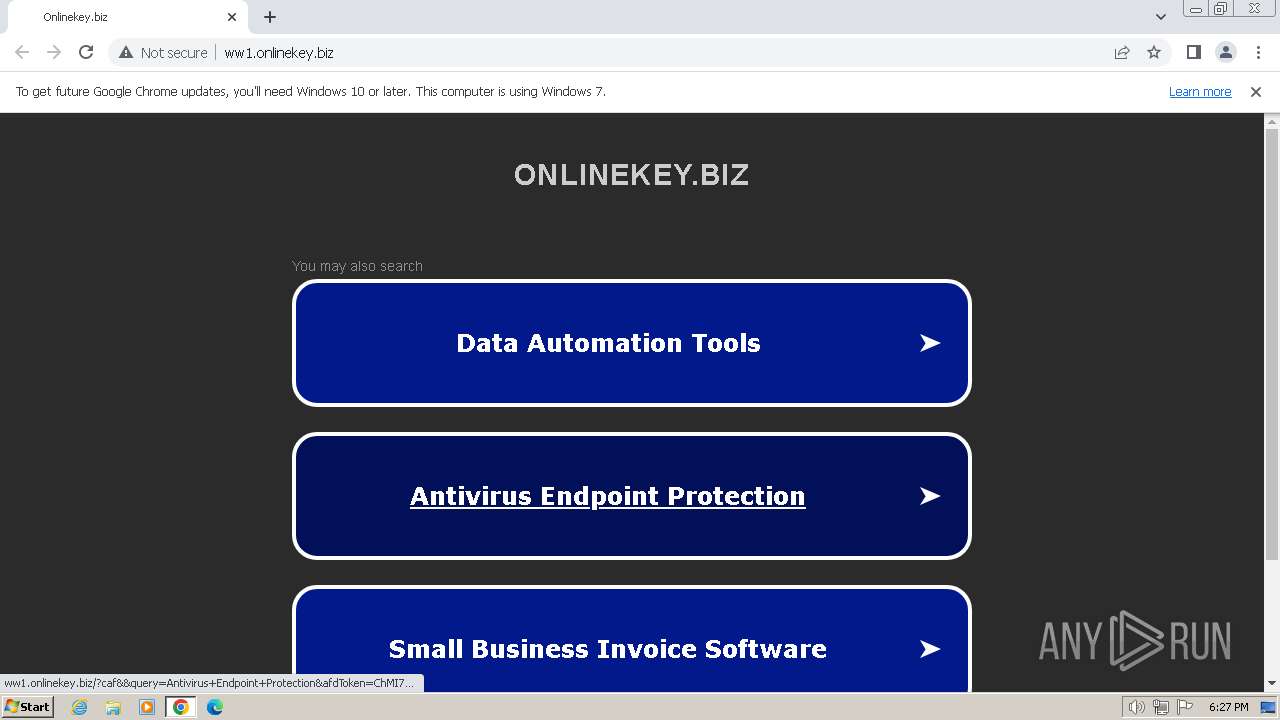Click the You may also search label
This screenshot has height=720, width=1280.
click(x=357, y=266)
